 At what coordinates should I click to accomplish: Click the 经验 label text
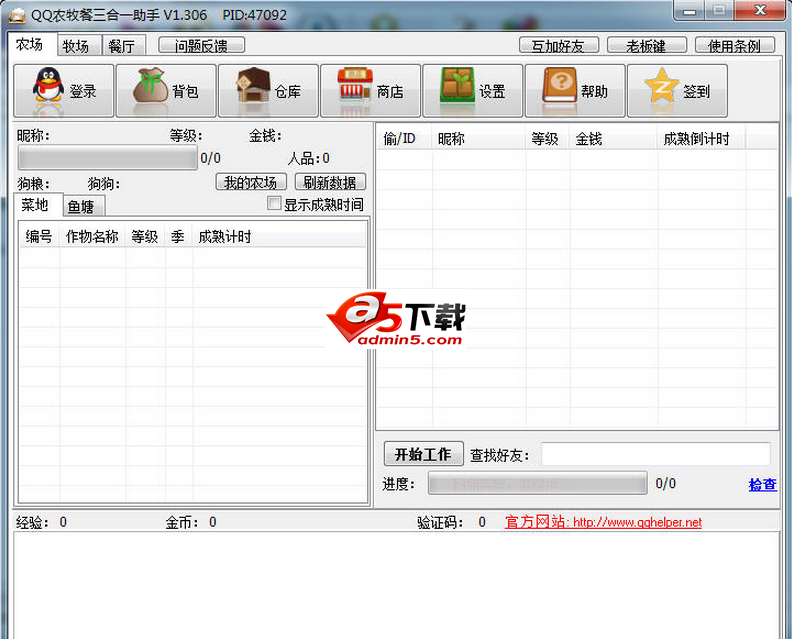(x=32, y=522)
